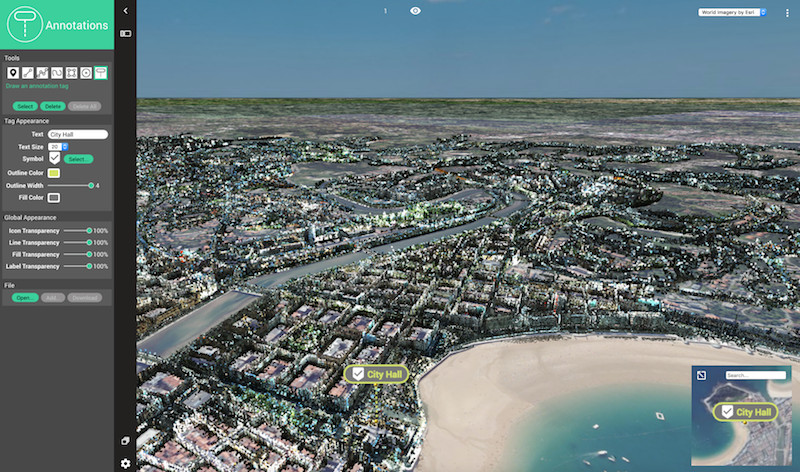
Task: Expand the minimap with resize icon
Action: (702, 376)
